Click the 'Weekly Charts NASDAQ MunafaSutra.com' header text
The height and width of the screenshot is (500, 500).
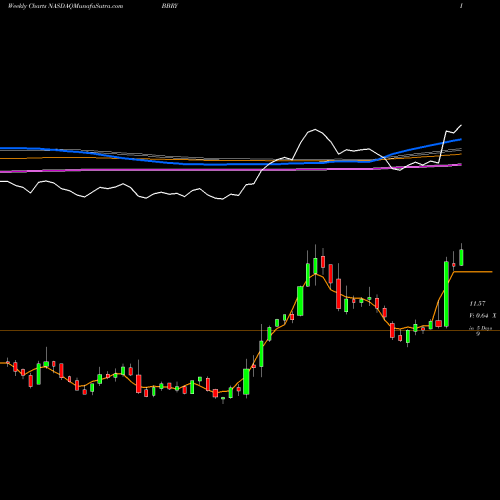pos(65,6)
